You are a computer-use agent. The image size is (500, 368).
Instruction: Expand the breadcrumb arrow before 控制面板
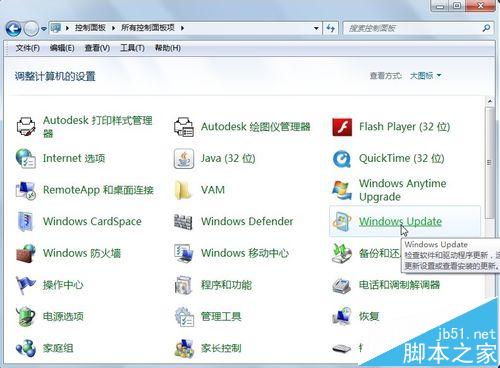[x=67, y=28]
